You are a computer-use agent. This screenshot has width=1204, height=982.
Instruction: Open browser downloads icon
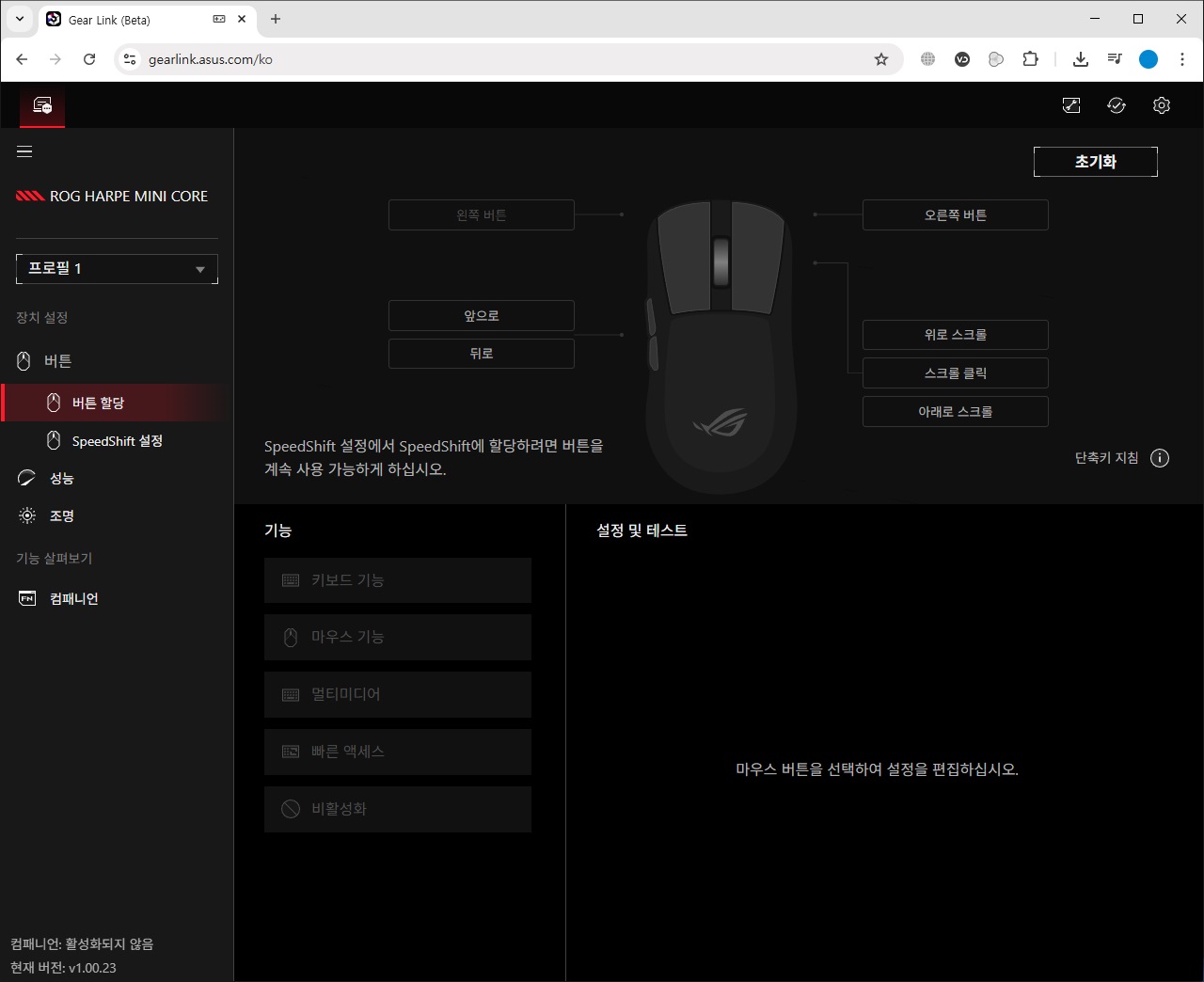coord(1081,59)
